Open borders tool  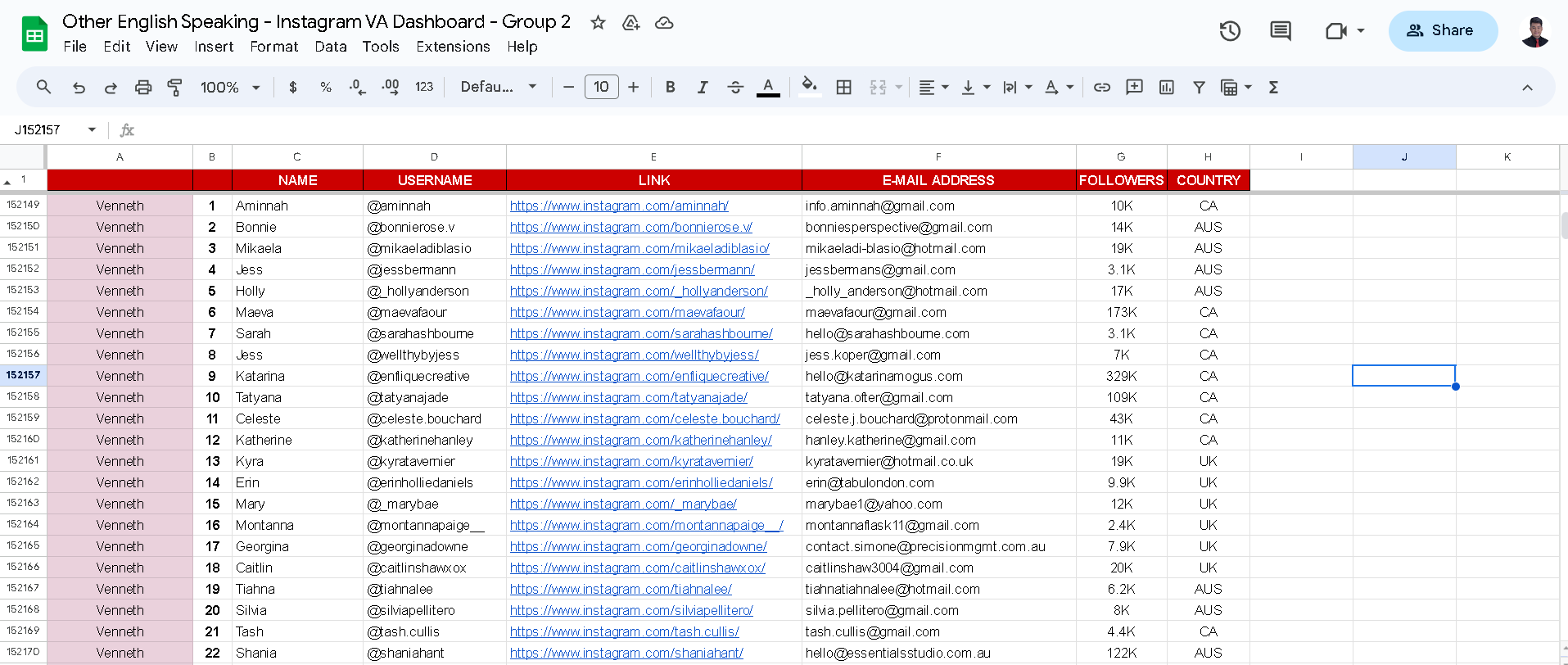tap(844, 87)
